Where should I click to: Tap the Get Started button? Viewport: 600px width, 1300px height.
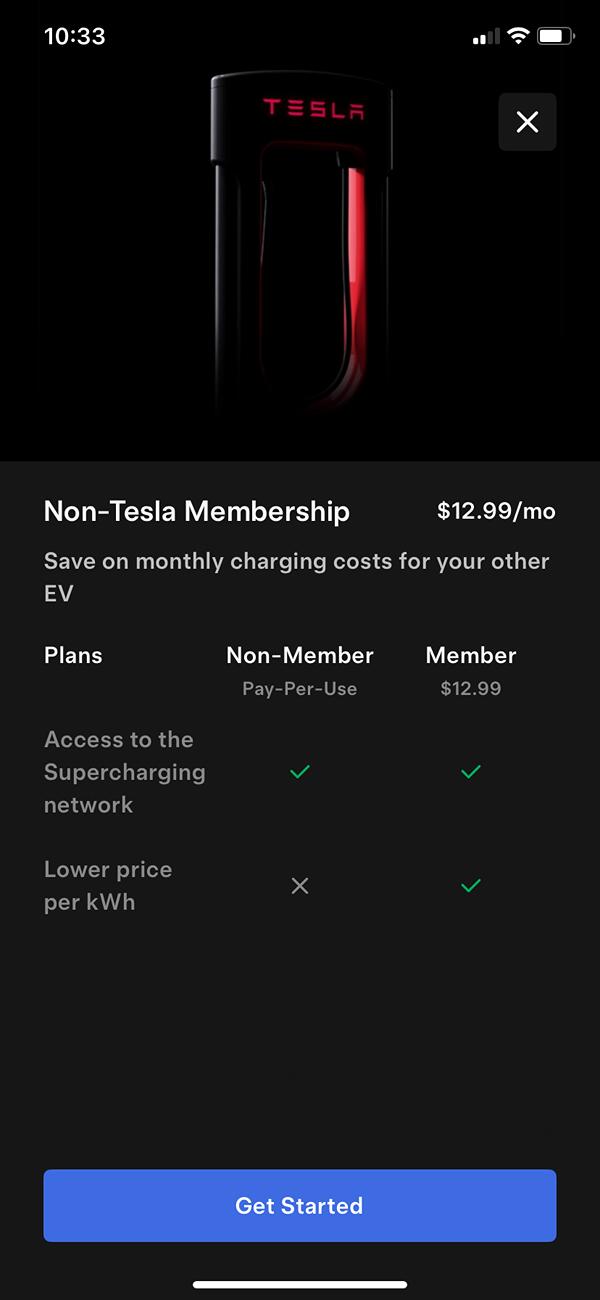(x=300, y=1205)
